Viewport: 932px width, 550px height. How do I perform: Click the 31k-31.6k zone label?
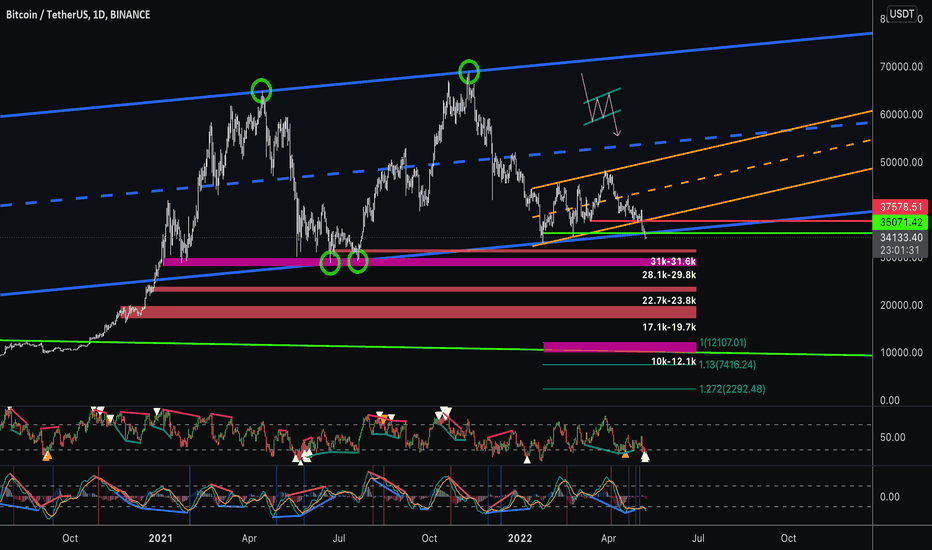click(x=673, y=262)
